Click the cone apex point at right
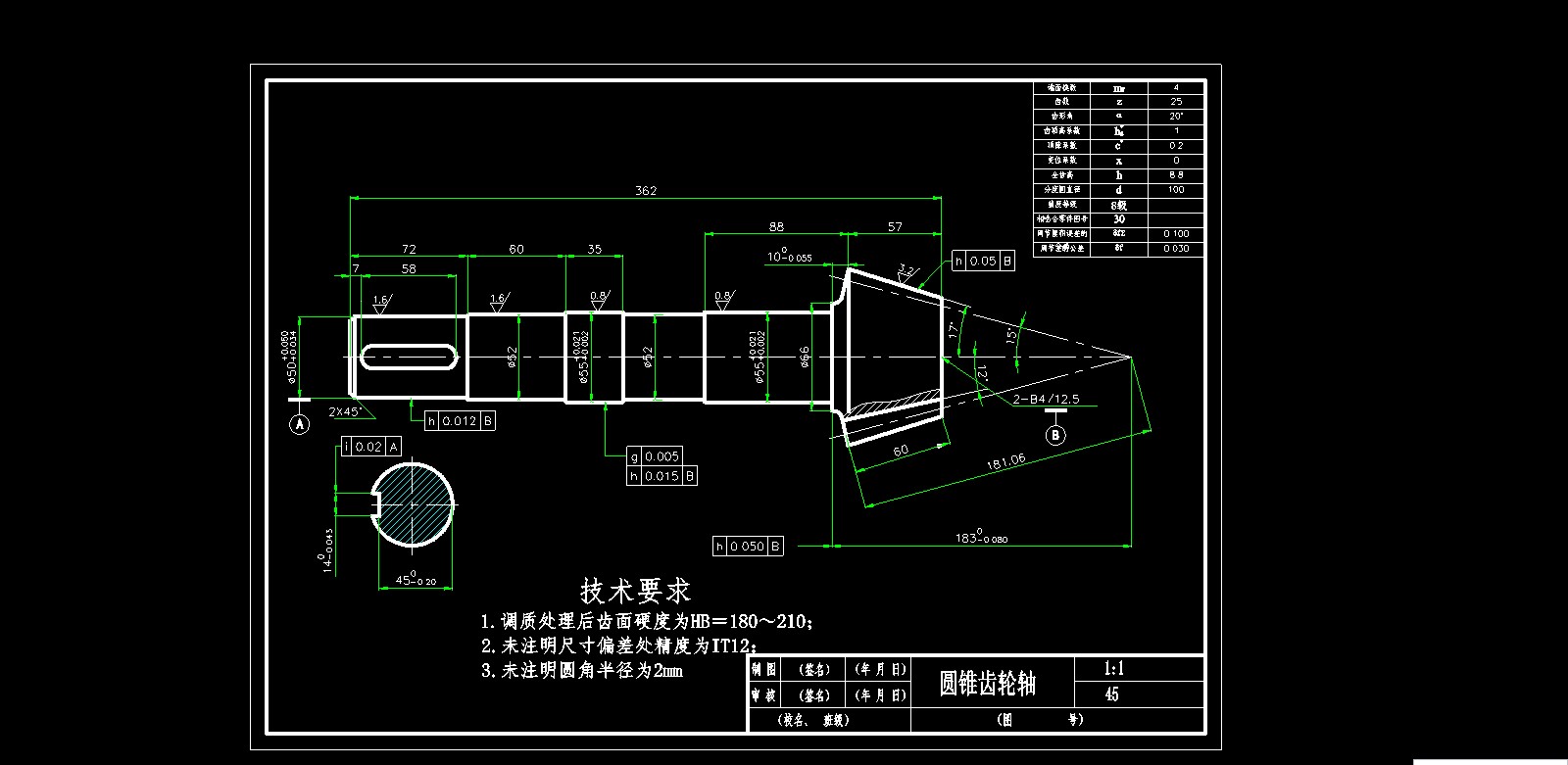The image size is (1568, 765). [x=1131, y=358]
